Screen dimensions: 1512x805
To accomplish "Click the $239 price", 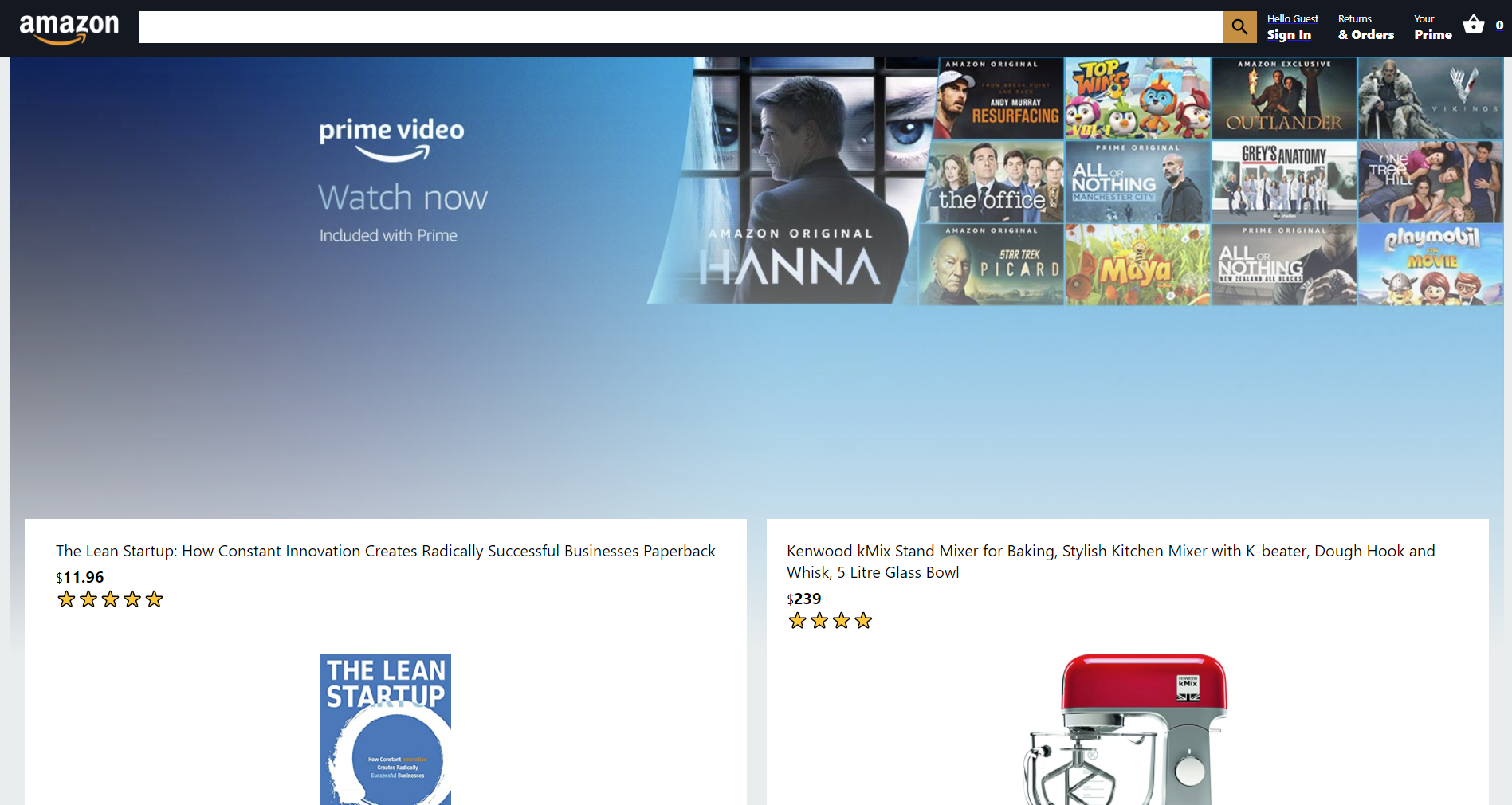I will [803, 599].
